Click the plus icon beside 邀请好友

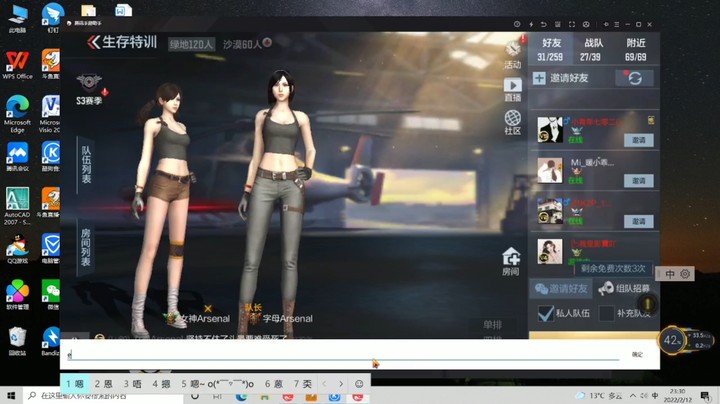pos(539,78)
